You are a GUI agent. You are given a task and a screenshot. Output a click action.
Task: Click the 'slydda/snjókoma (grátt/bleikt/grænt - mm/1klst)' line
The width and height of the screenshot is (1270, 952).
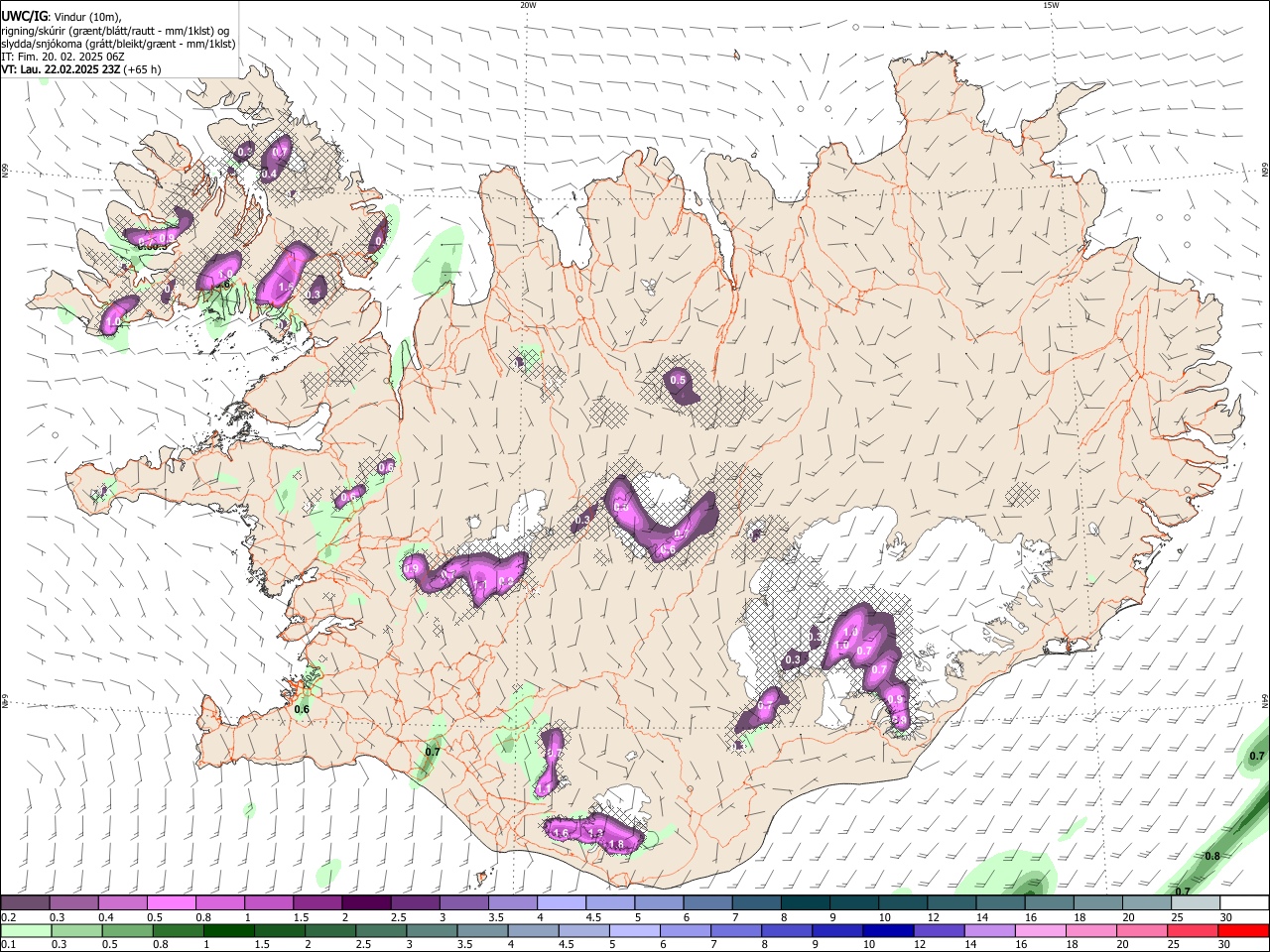pyautogui.click(x=118, y=44)
